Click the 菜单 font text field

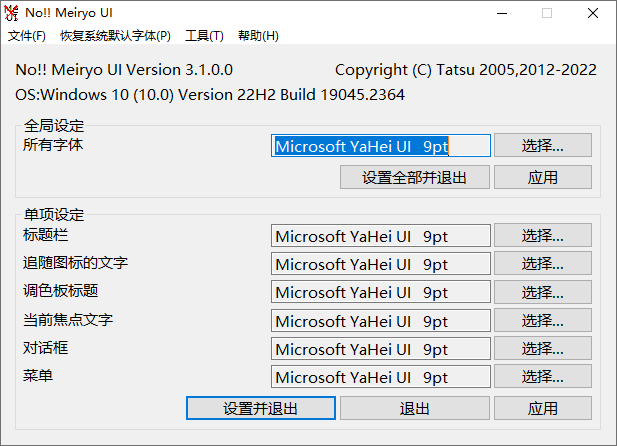point(380,377)
